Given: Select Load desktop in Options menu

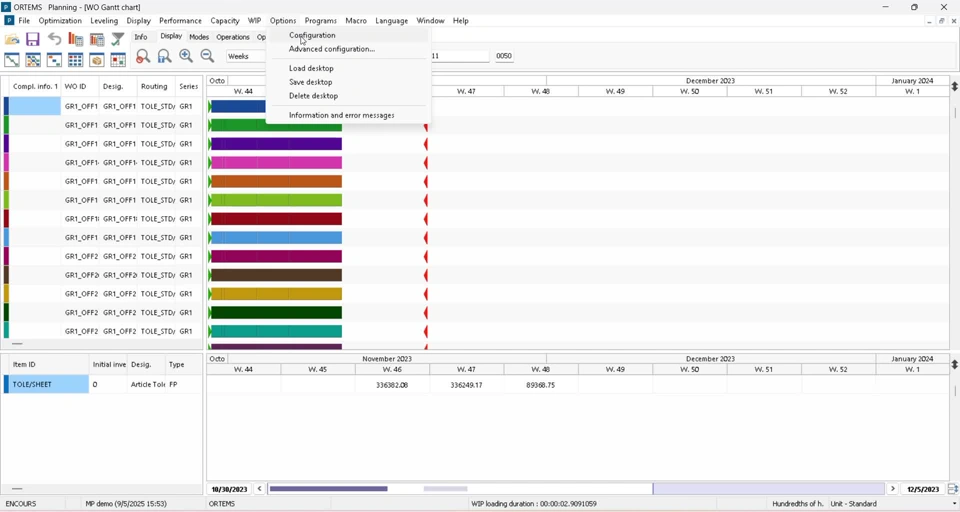Looking at the screenshot, I should point(311,68).
